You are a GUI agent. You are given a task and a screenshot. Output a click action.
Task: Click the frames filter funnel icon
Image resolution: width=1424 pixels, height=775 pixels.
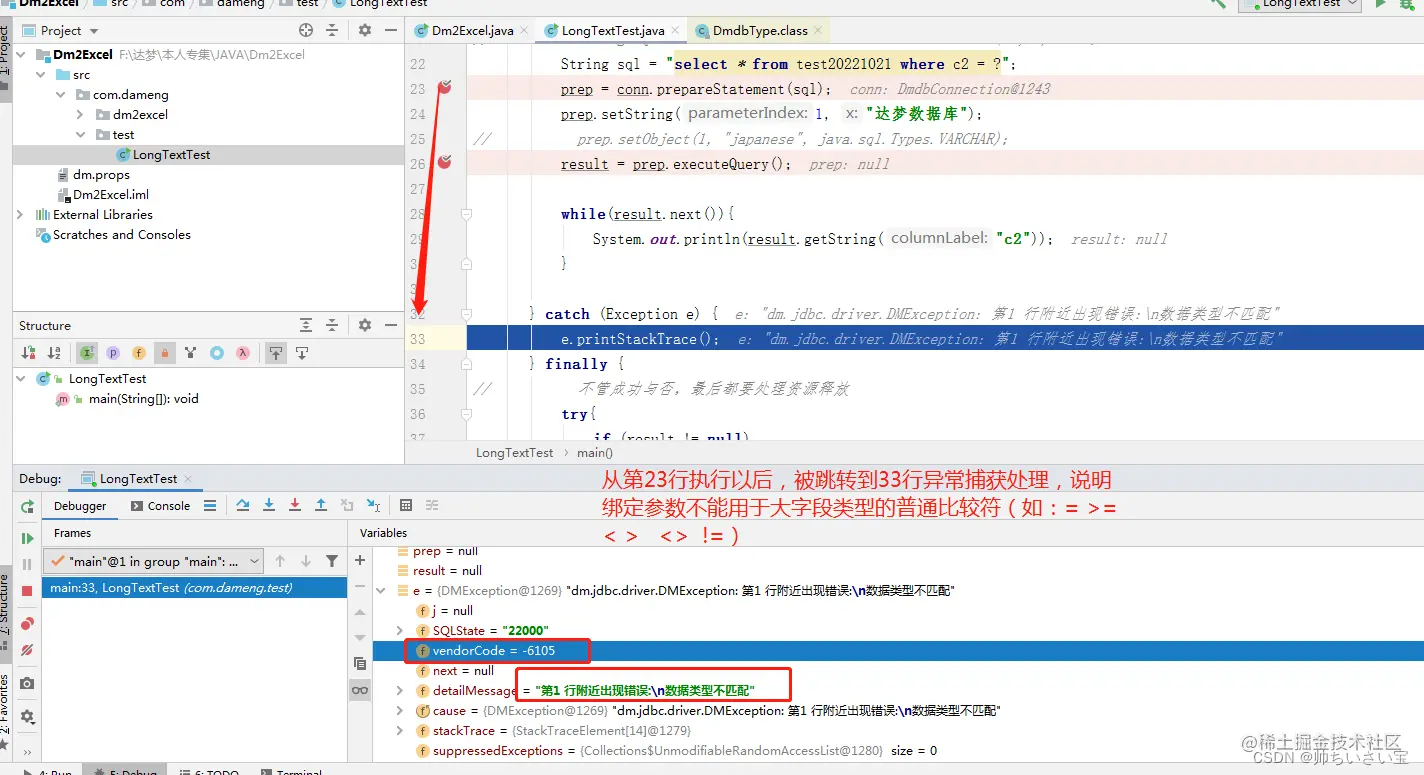(x=332, y=561)
